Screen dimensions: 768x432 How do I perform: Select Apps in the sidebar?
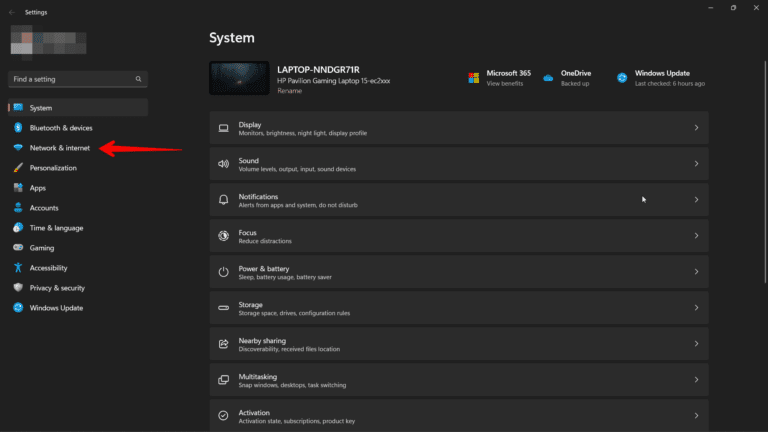[x=38, y=188]
